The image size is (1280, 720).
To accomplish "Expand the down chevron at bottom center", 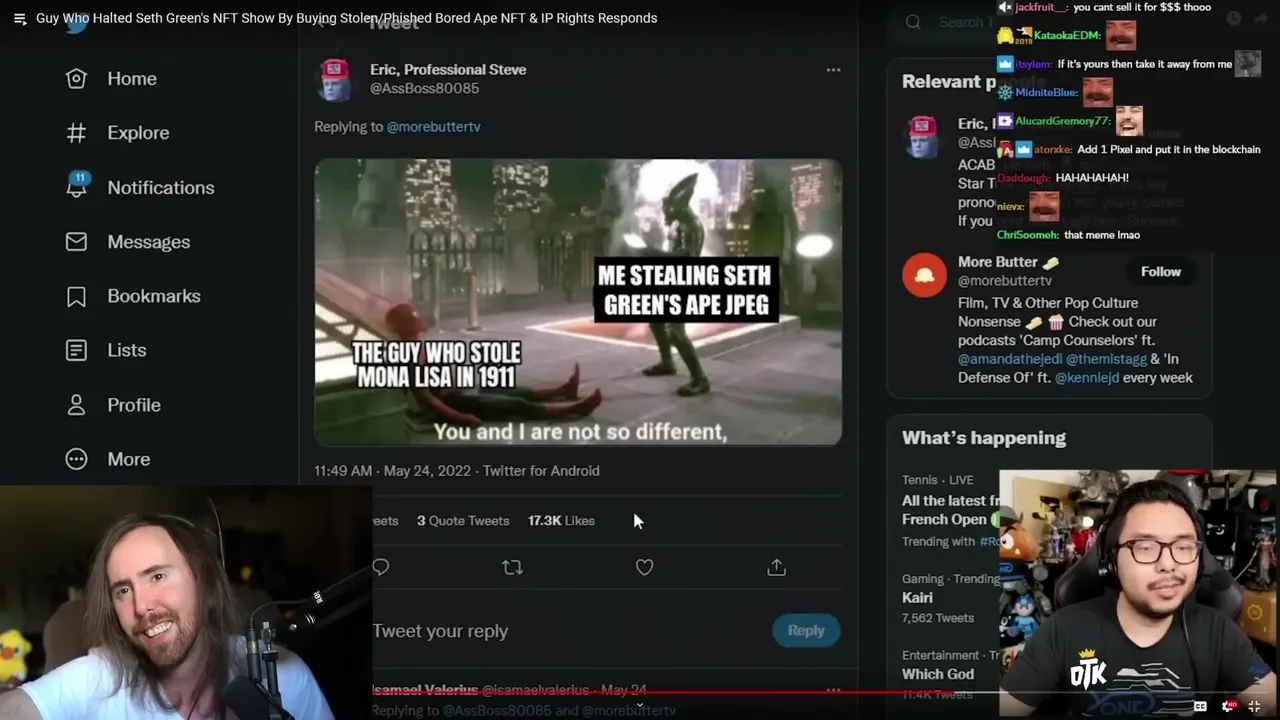I will tap(640, 704).
